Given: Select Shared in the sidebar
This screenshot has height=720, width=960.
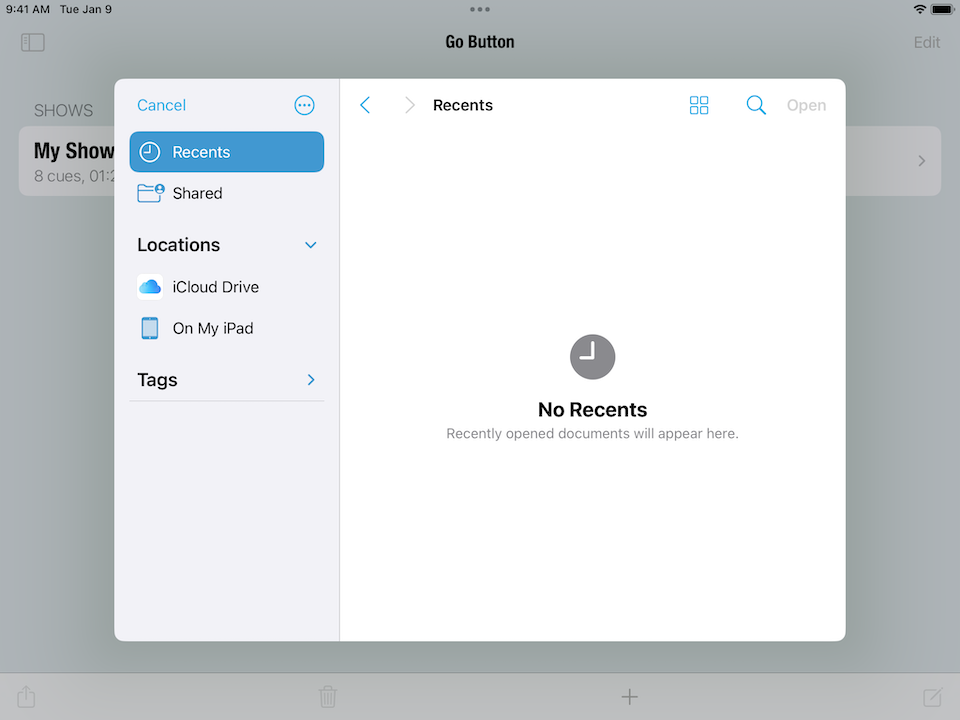Looking at the screenshot, I should [x=197, y=193].
